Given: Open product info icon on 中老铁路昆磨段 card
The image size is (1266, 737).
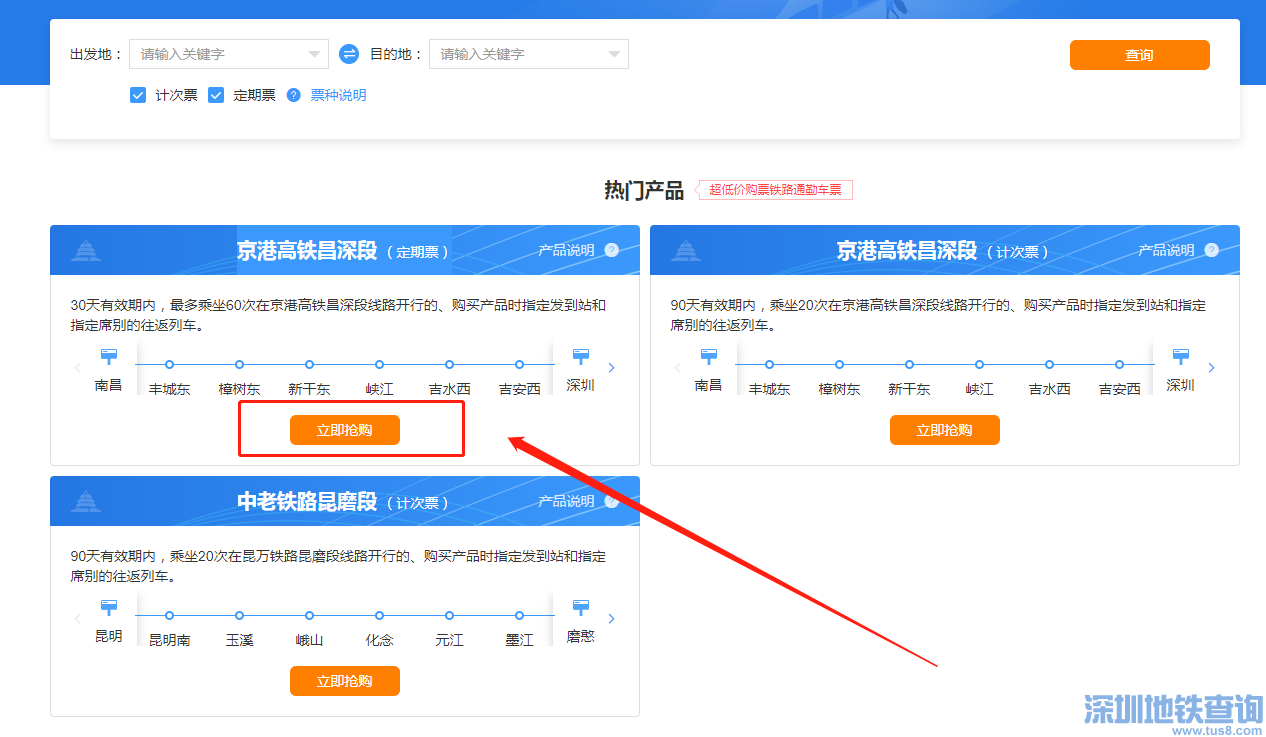Looking at the screenshot, I should [x=612, y=501].
